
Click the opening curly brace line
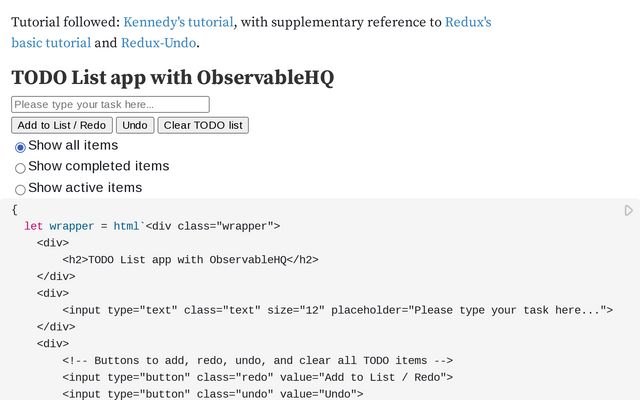point(15,210)
